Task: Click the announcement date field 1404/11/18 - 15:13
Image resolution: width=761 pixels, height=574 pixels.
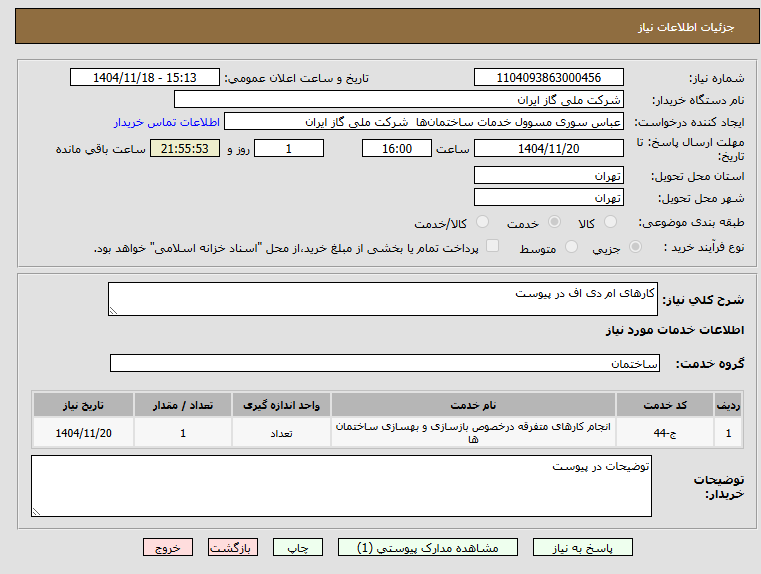Action: 145,77
